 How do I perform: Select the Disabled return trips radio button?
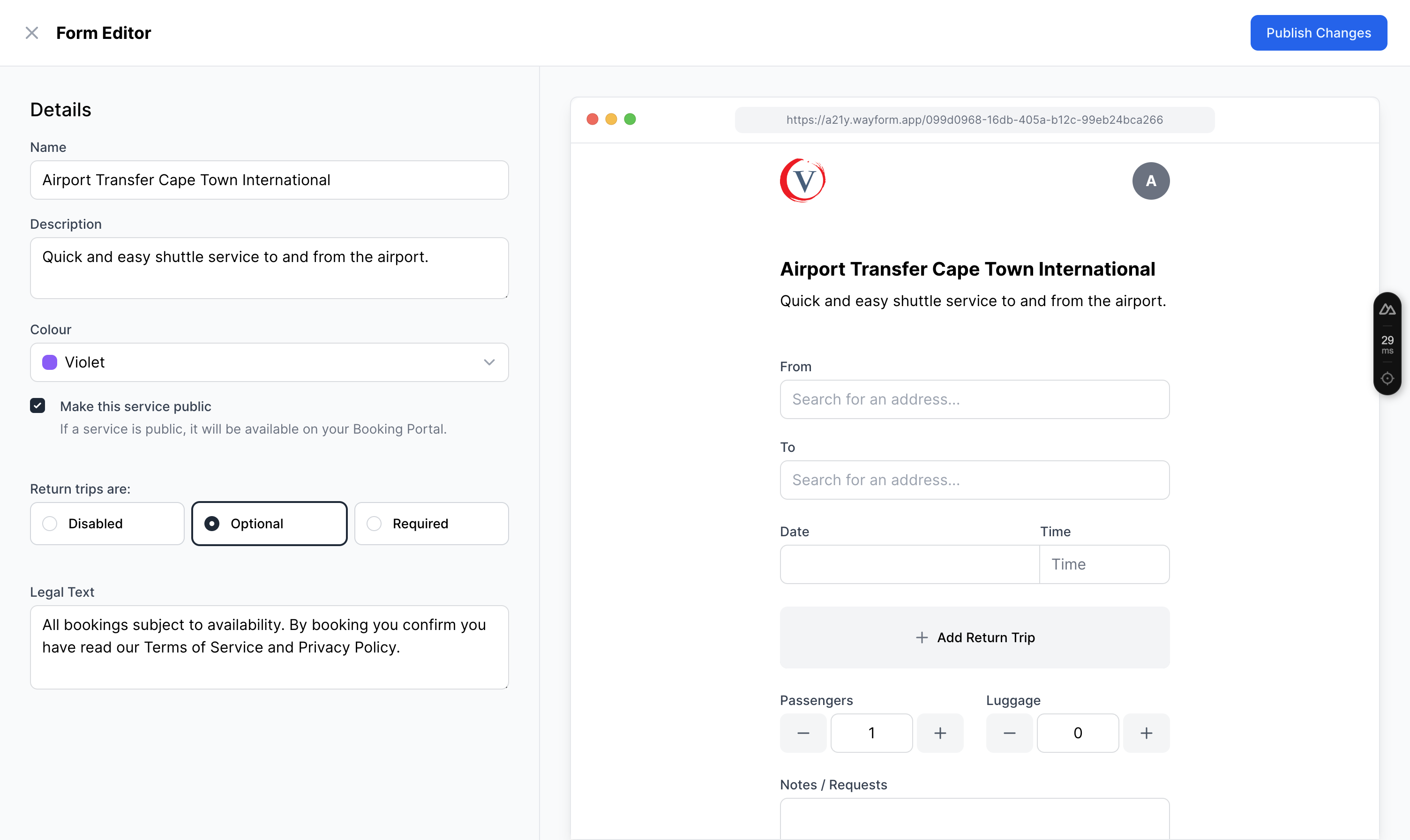coord(50,522)
